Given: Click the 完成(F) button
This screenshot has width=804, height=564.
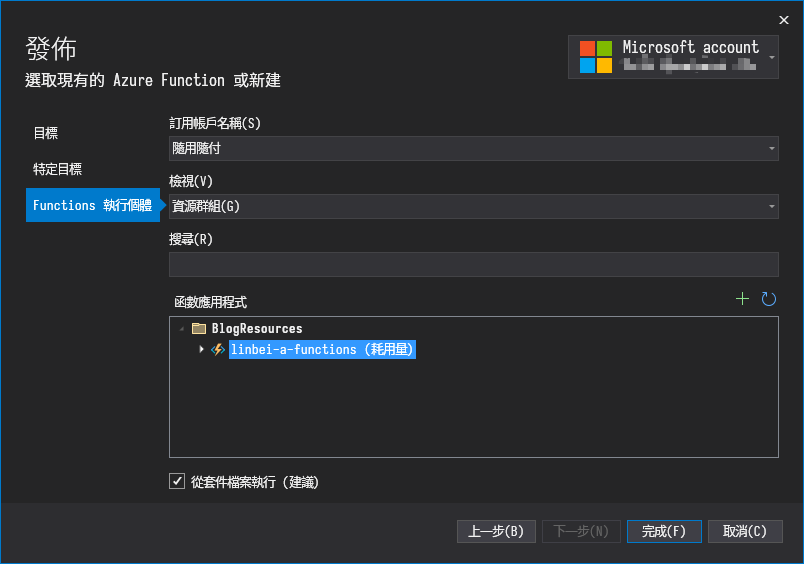Looking at the screenshot, I should 664,531.
